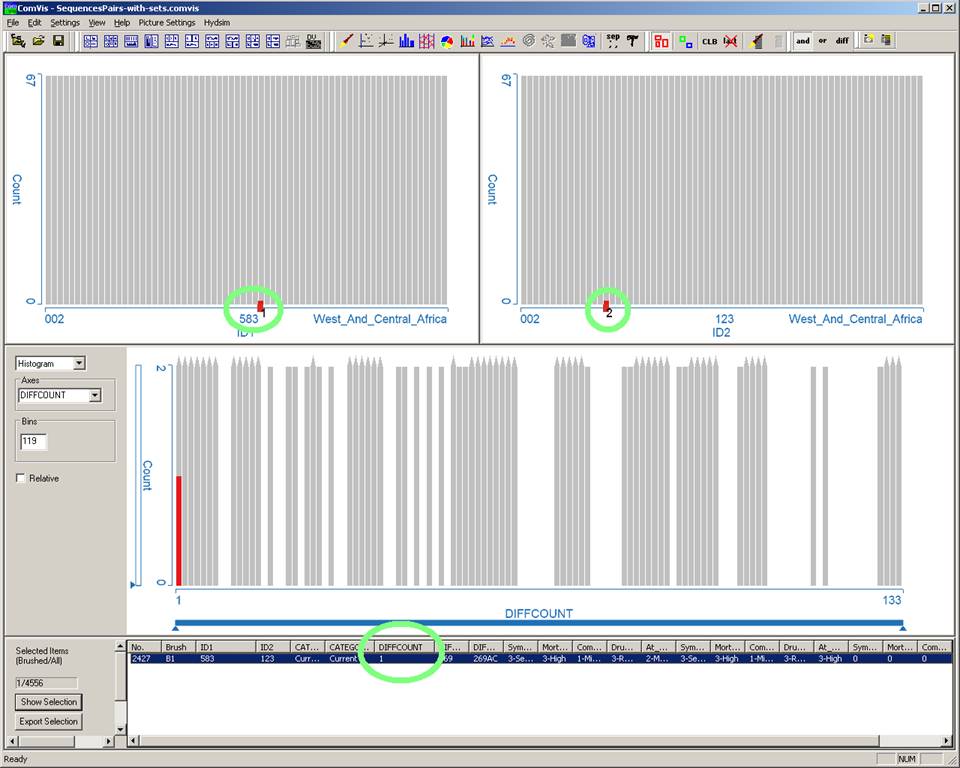Toggle the 'or' brush combination mode
The width and height of the screenshot is (960, 768).
click(x=822, y=41)
